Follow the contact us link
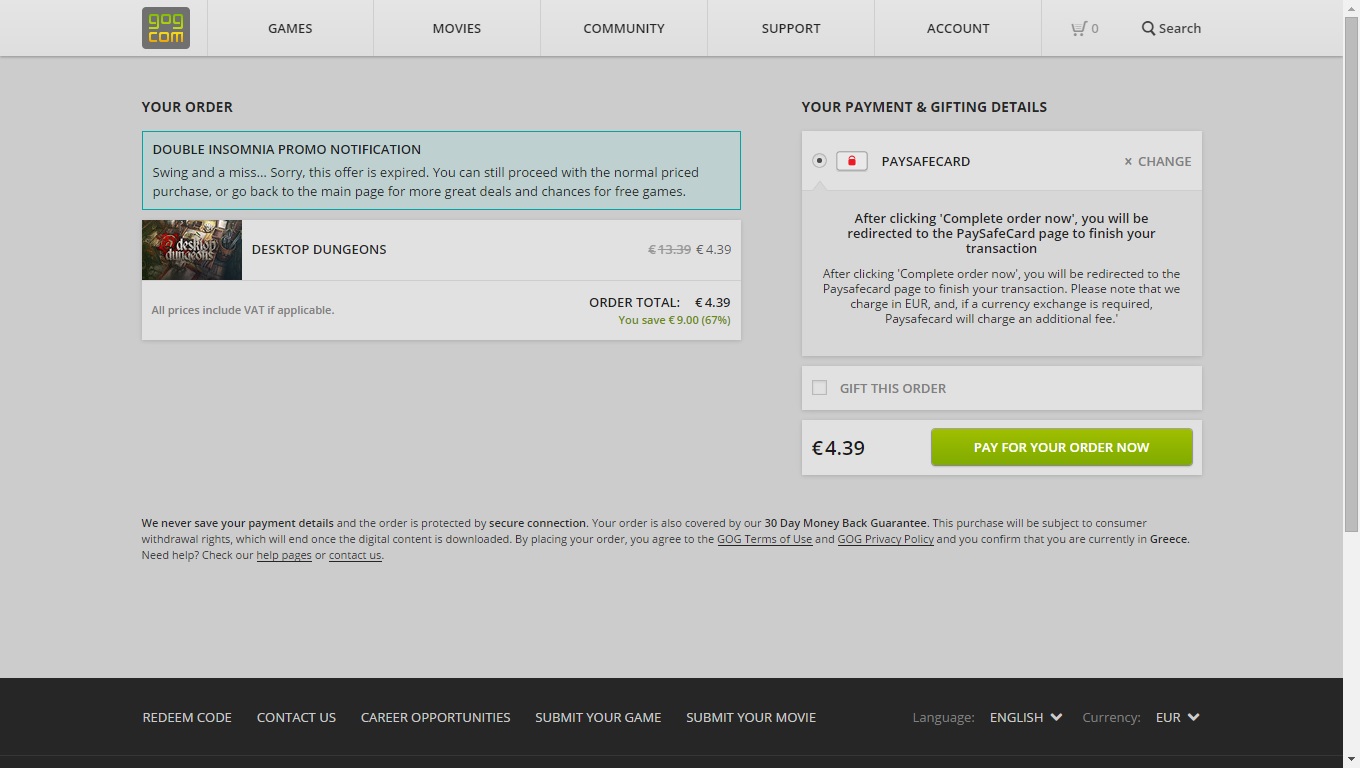Viewport: 1360px width, 768px height. pos(355,555)
